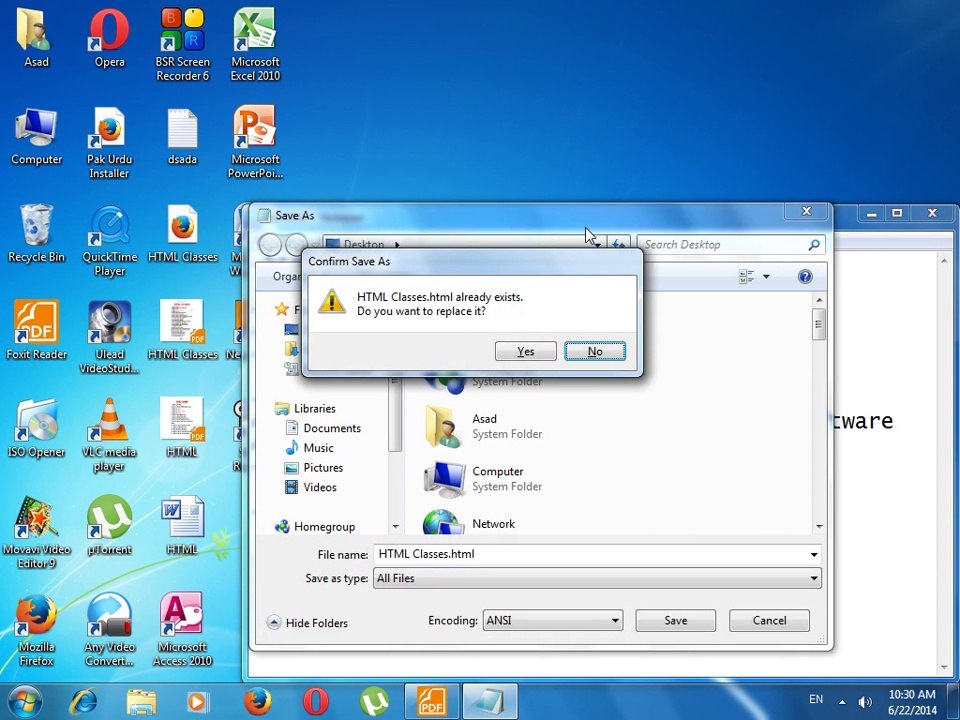Select Movavi Video Editor 9 desktop icon

(x=36, y=532)
